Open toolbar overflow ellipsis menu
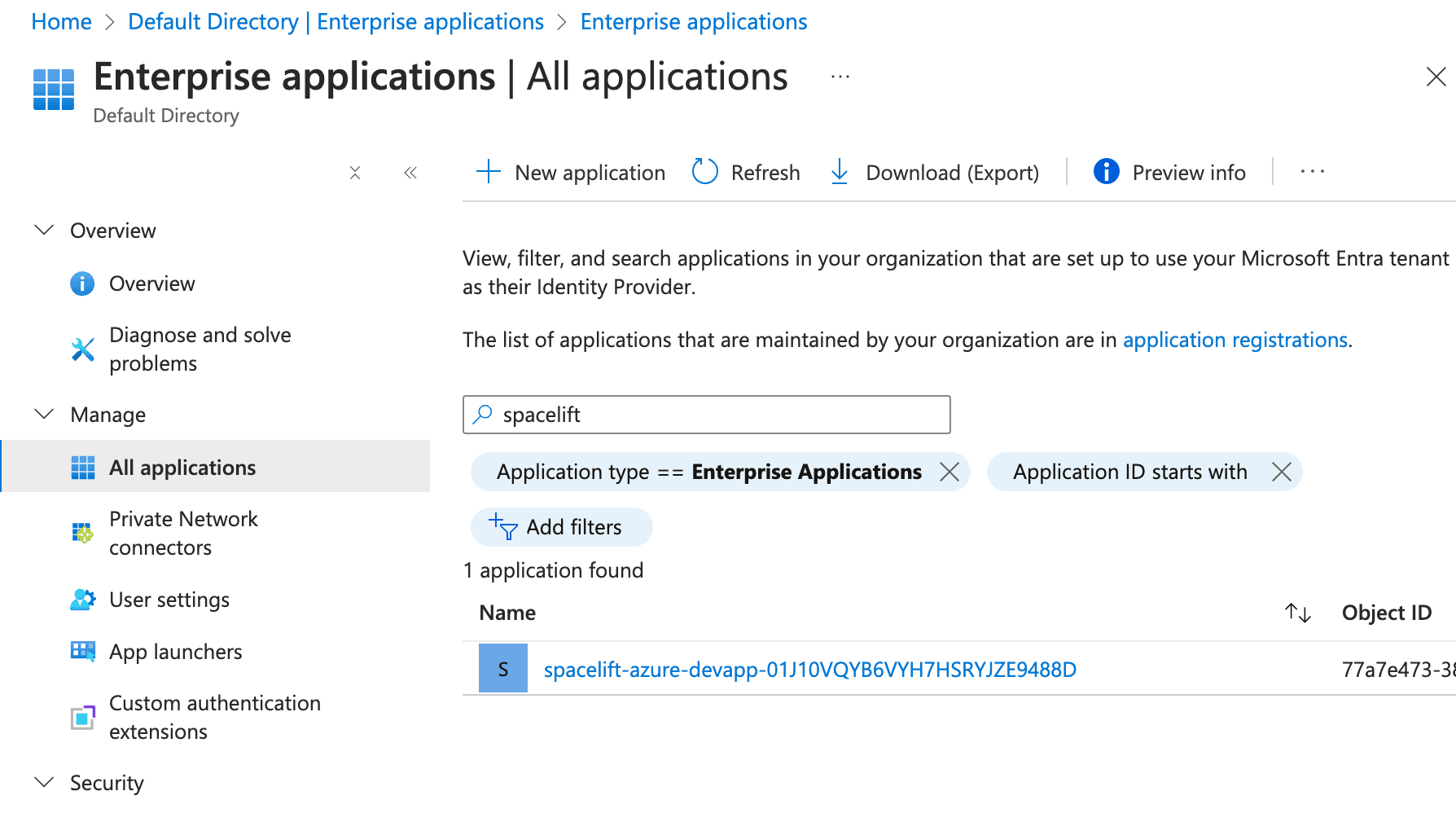 point(1313,172)
